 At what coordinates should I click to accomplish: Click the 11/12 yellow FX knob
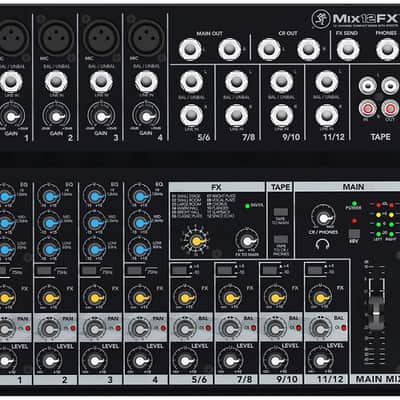(x=320, y=298)
